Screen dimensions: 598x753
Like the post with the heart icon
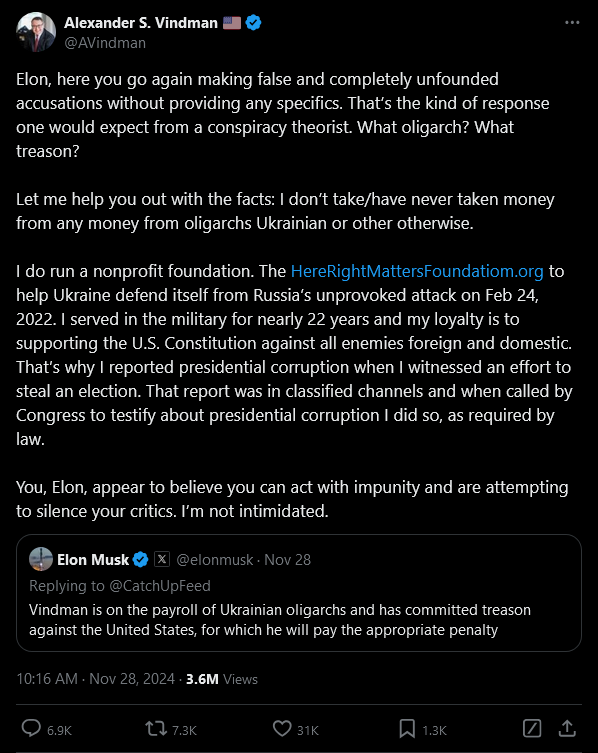tap(282, 729)
